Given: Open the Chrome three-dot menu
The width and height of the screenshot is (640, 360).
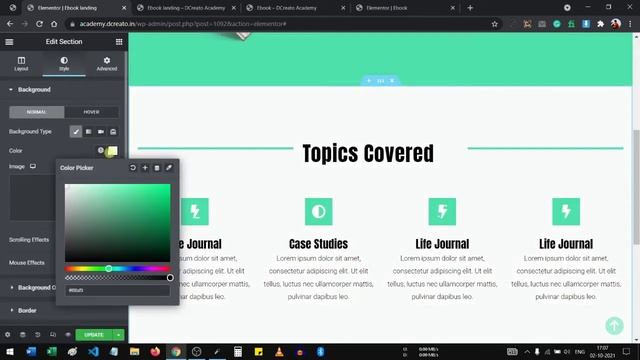Looking at the screenshot, I should click(x=630, y=24).
